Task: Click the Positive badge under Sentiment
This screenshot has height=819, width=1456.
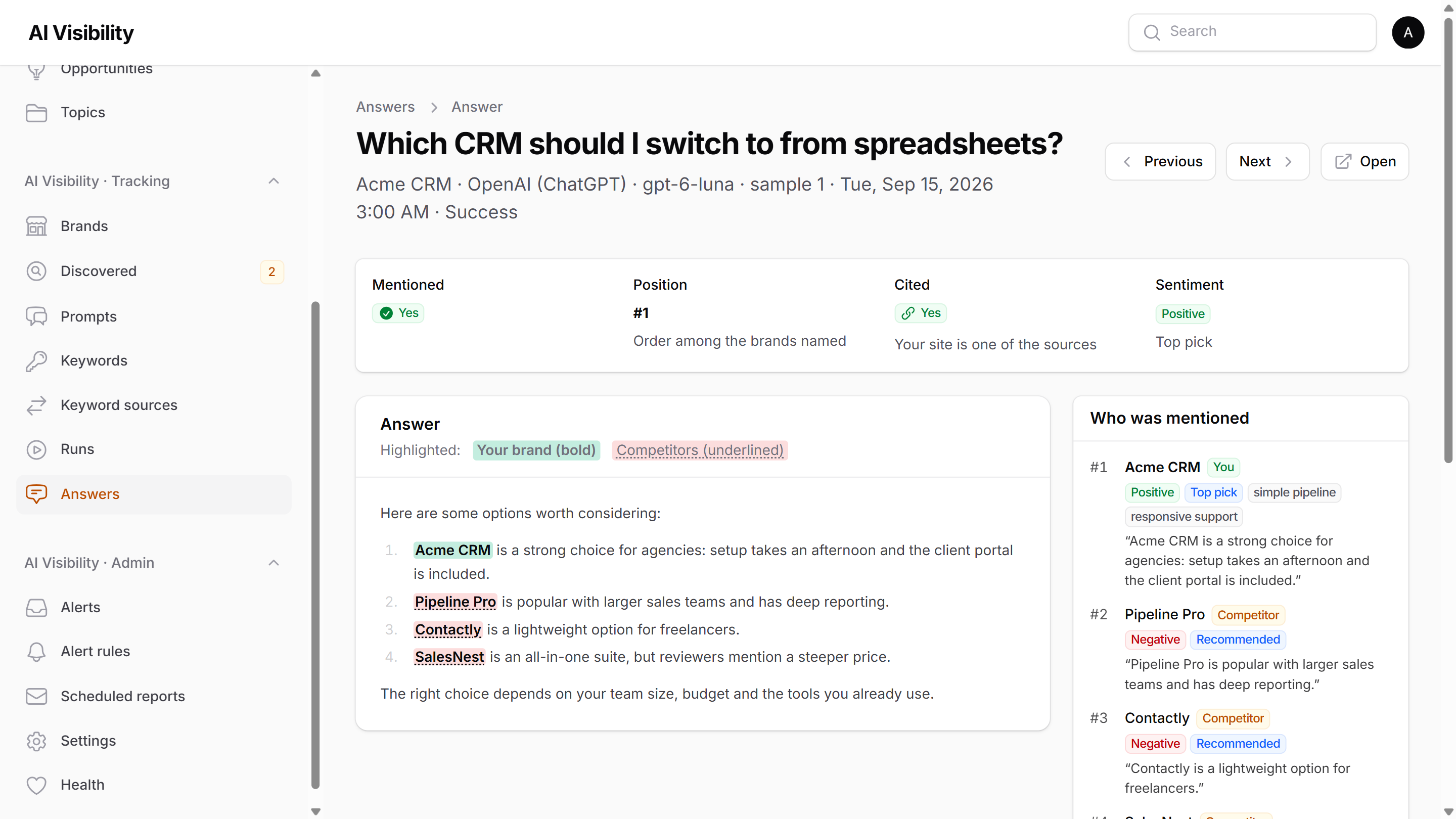Action: (1182, 314)
